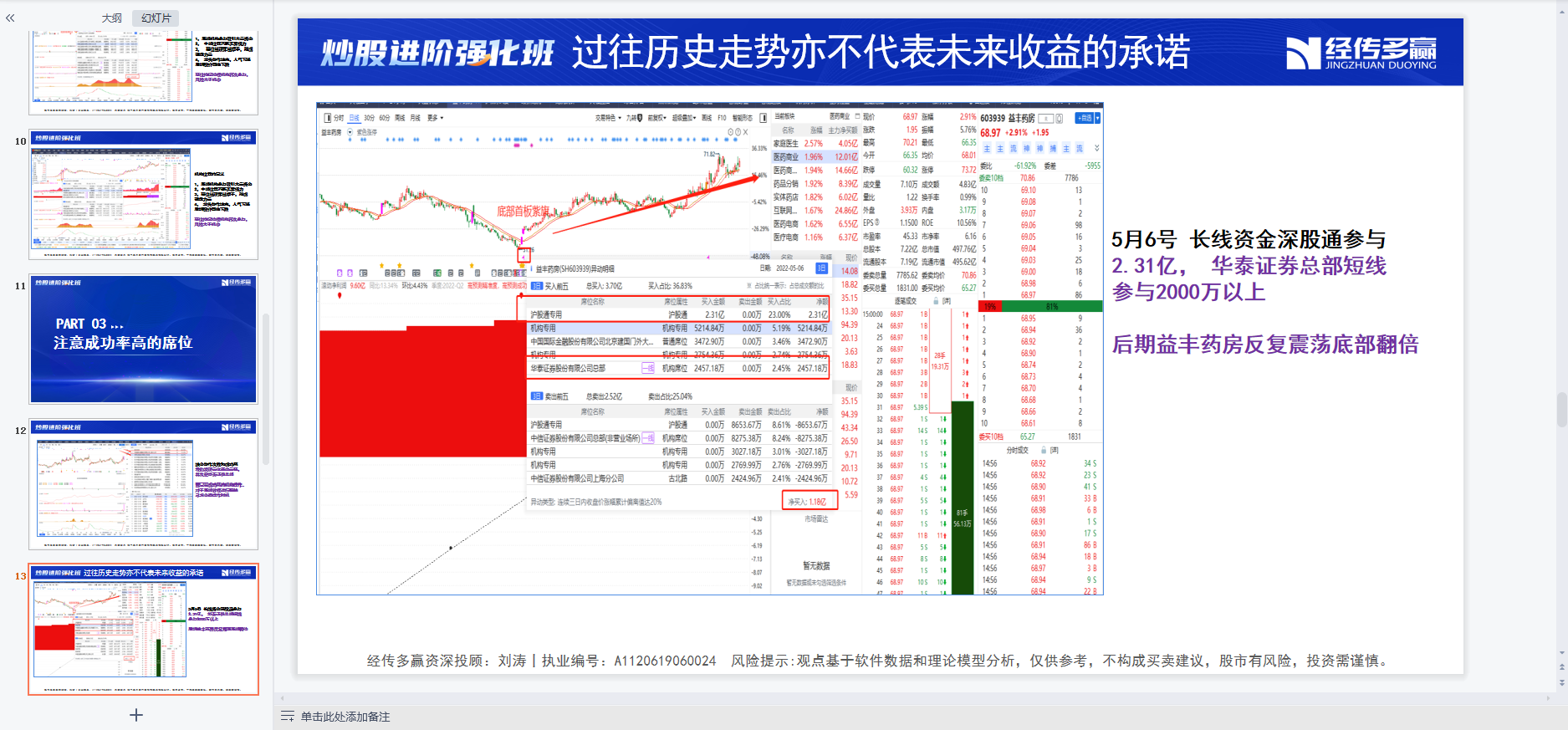Select title text 过往历史走势亦不代表未来收益的承诺
The width and height of the screenshot is (1568, 730).
pos(881,53)
